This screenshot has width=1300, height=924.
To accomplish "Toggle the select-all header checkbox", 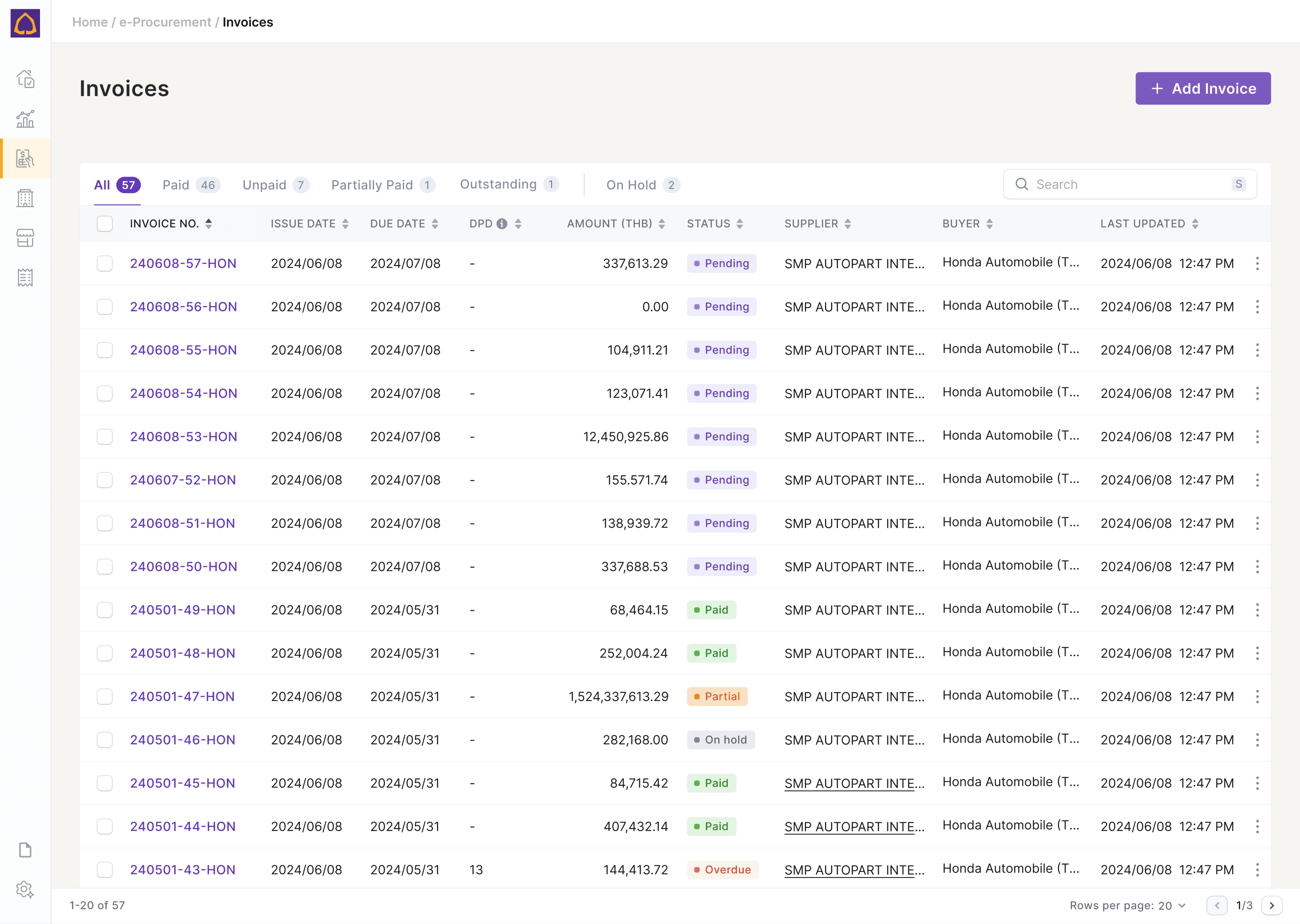I will pyautogui.click(x=105, y=223).
